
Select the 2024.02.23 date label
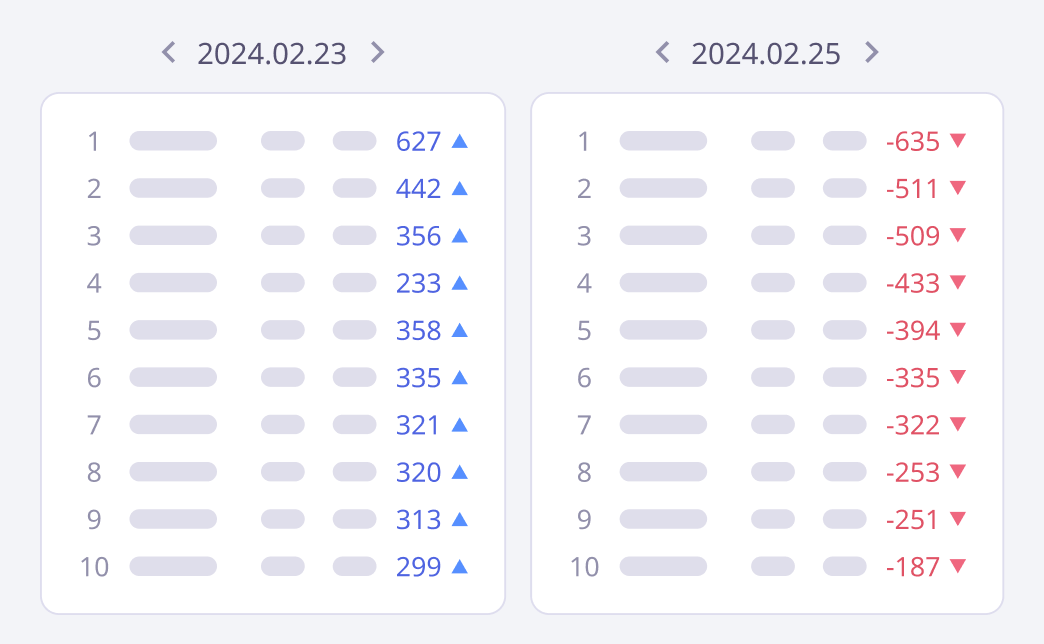[x=272, y=53]
